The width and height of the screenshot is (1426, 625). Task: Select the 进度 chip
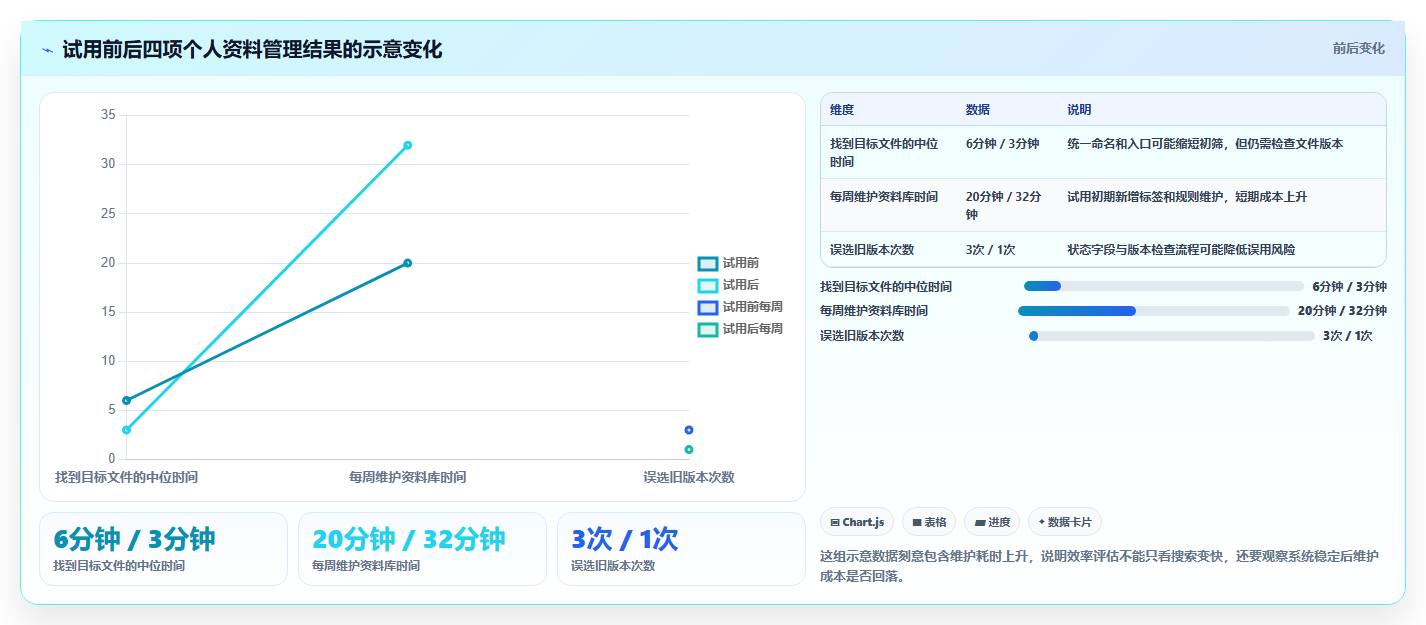coord(992,522)
